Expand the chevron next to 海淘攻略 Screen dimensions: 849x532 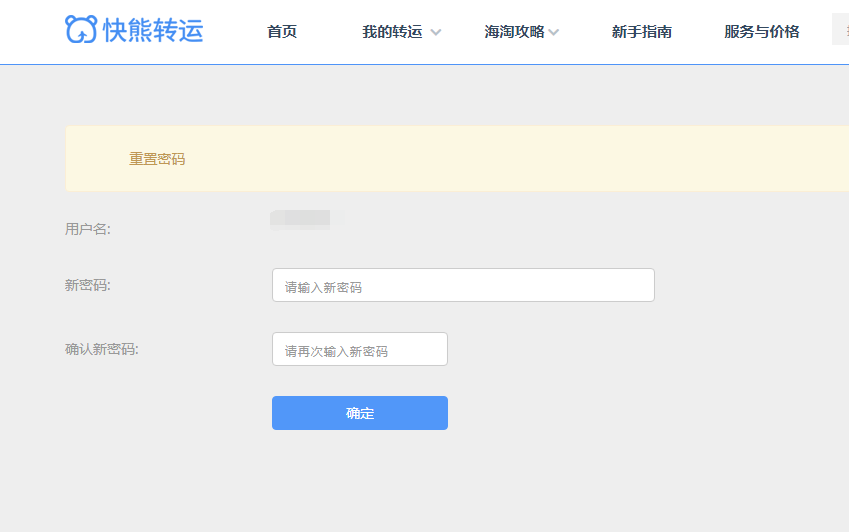pyautogui.click(x=553, y=32)
